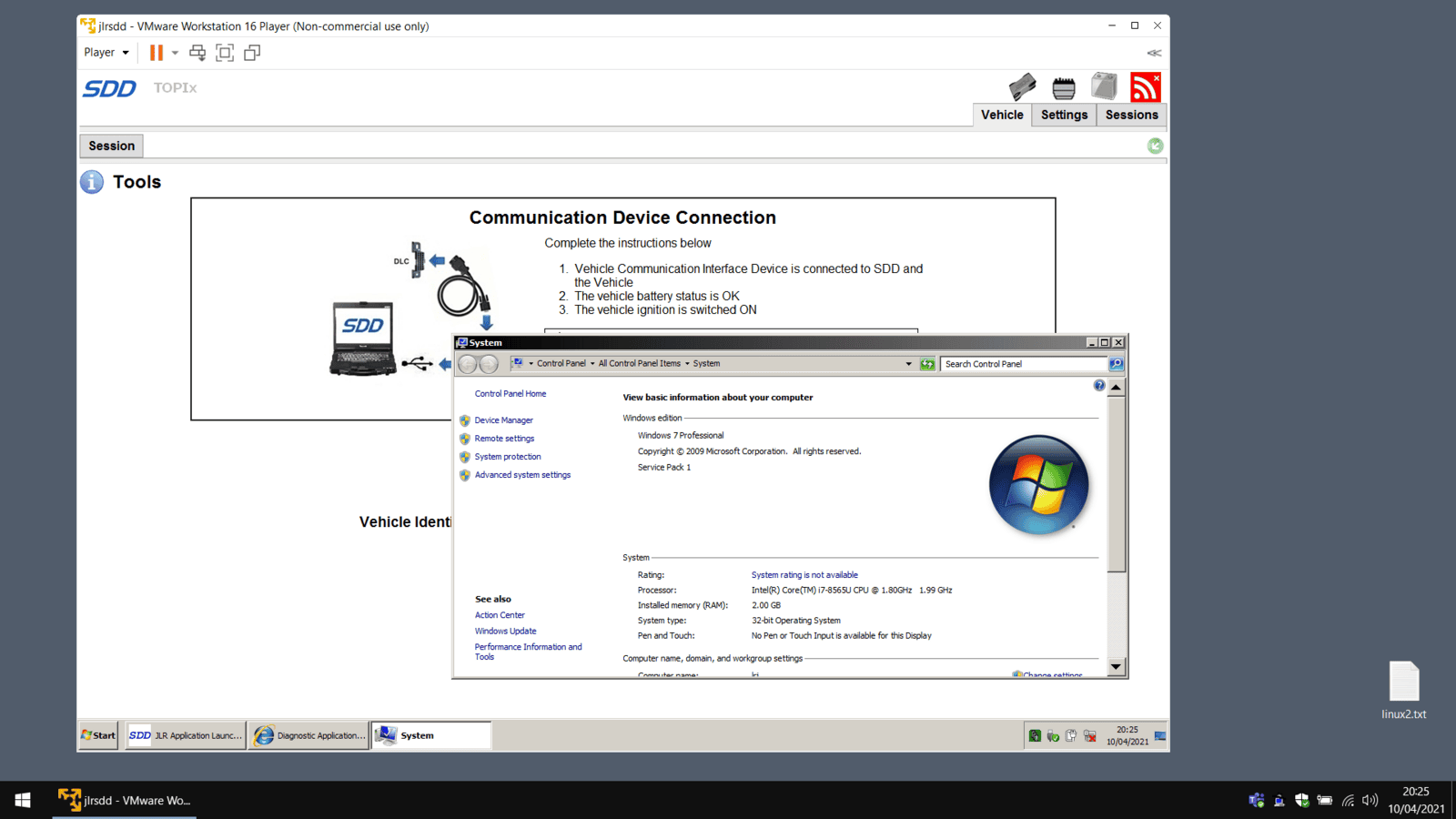The image size is (1456, 819).
Task: Click the Control Panel search magnifier icon
Action: [x=1117, y=364]
